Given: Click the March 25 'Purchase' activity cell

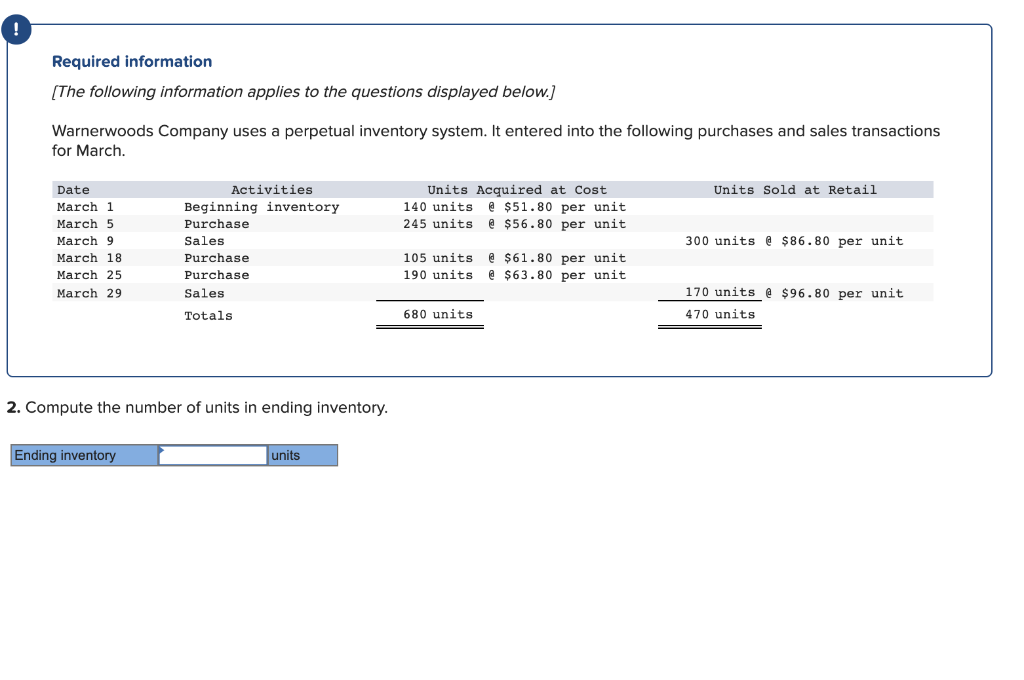Looking at the screenshot, I should [x=217, y=275].
